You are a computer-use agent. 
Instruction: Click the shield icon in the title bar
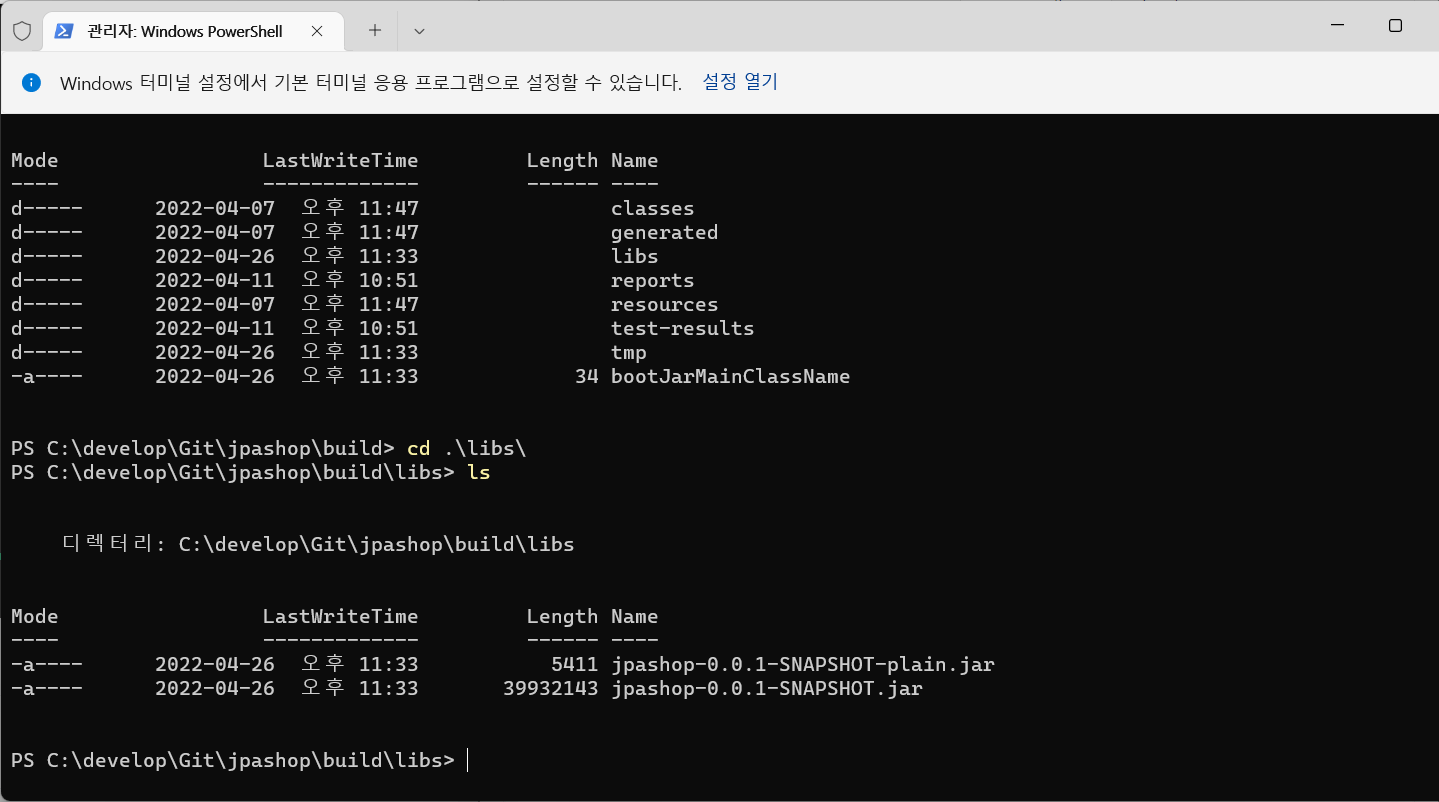(21, 31)
